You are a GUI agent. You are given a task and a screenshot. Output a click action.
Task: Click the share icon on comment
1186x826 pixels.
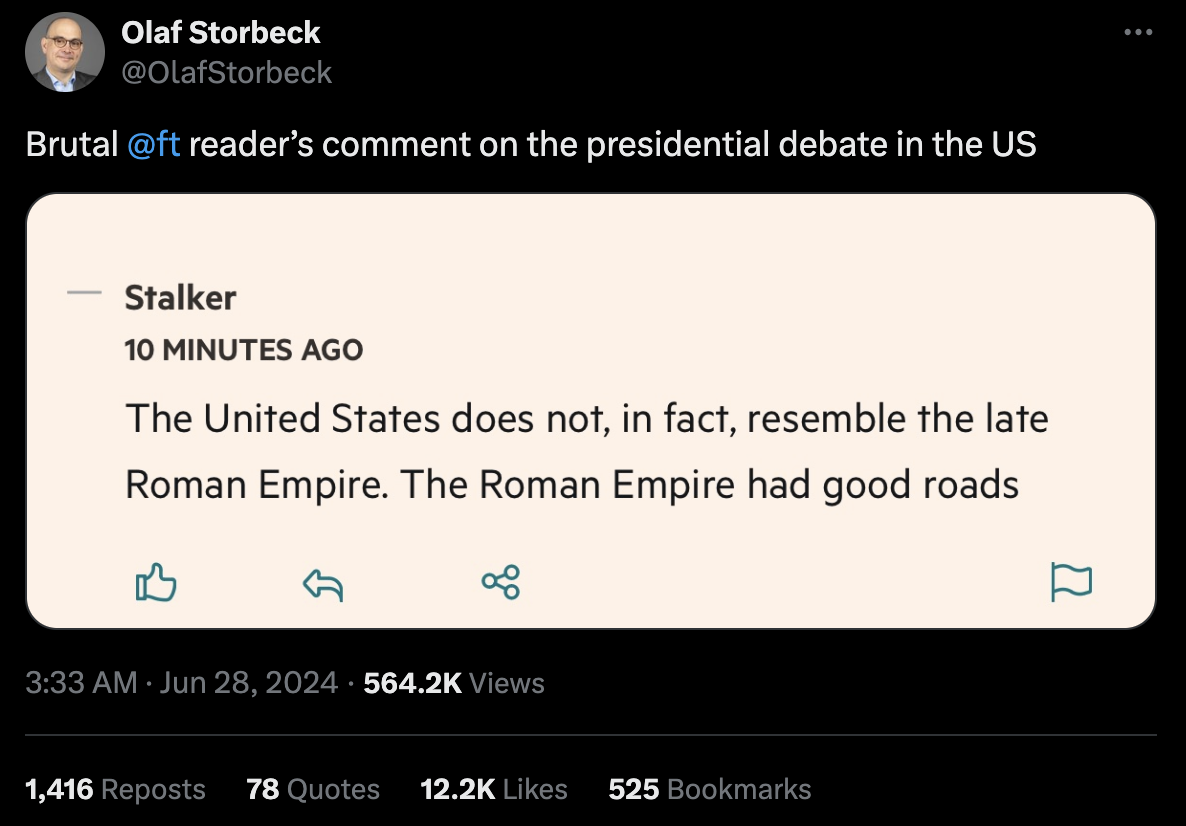pyautogui.click(x=500, y=581)
